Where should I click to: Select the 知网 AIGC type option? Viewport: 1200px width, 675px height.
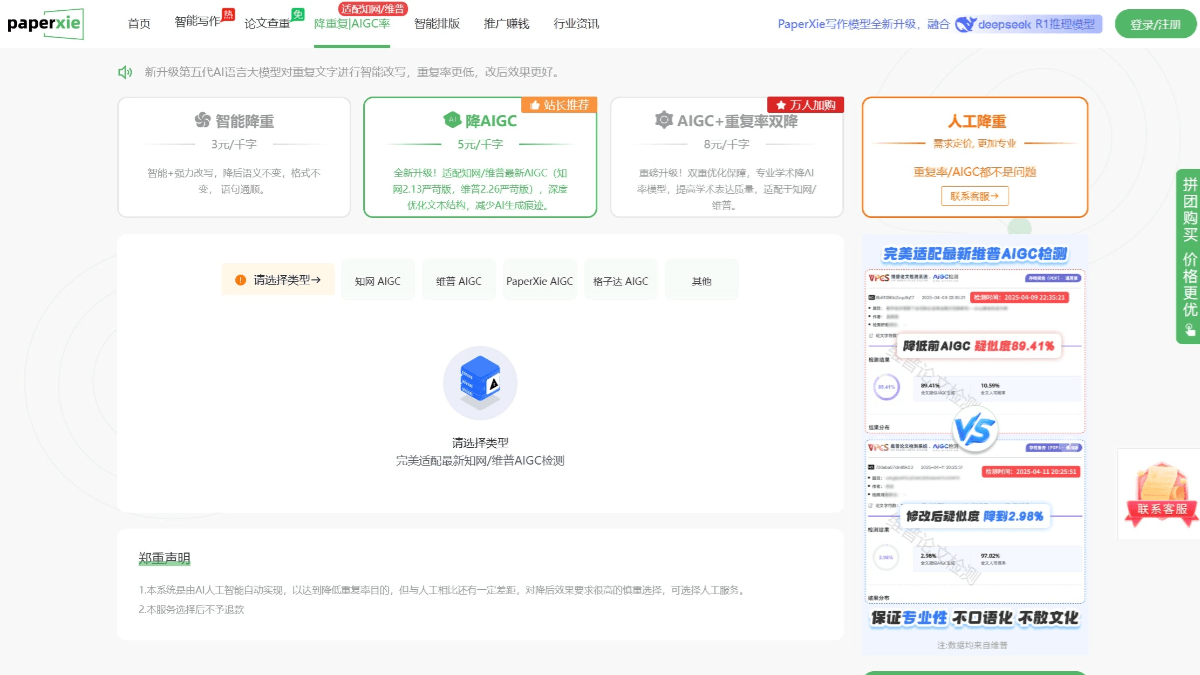pos(377,281)
